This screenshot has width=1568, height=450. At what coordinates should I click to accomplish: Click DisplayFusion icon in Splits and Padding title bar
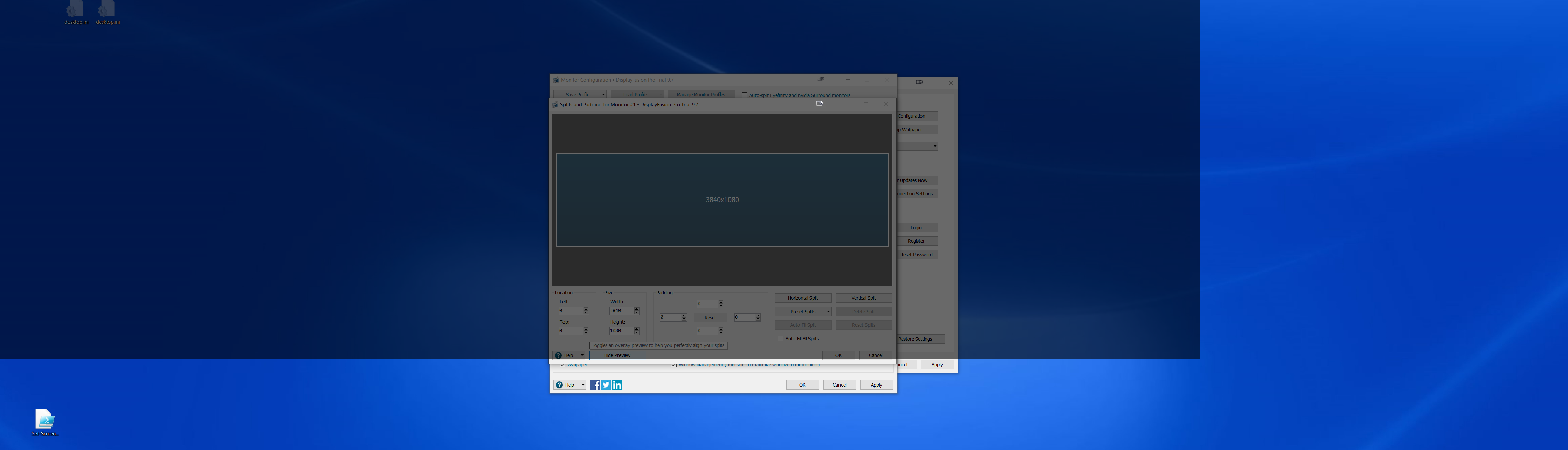pos(555,105)
